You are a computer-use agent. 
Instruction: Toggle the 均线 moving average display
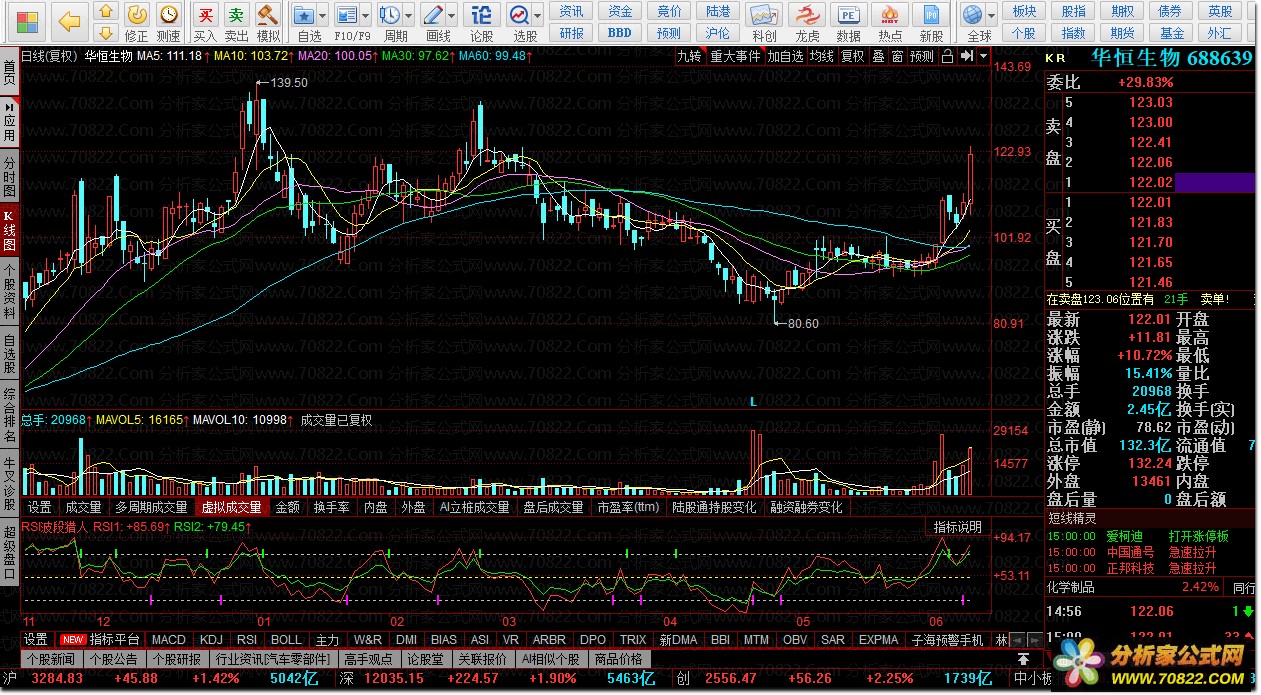[822, 56]
